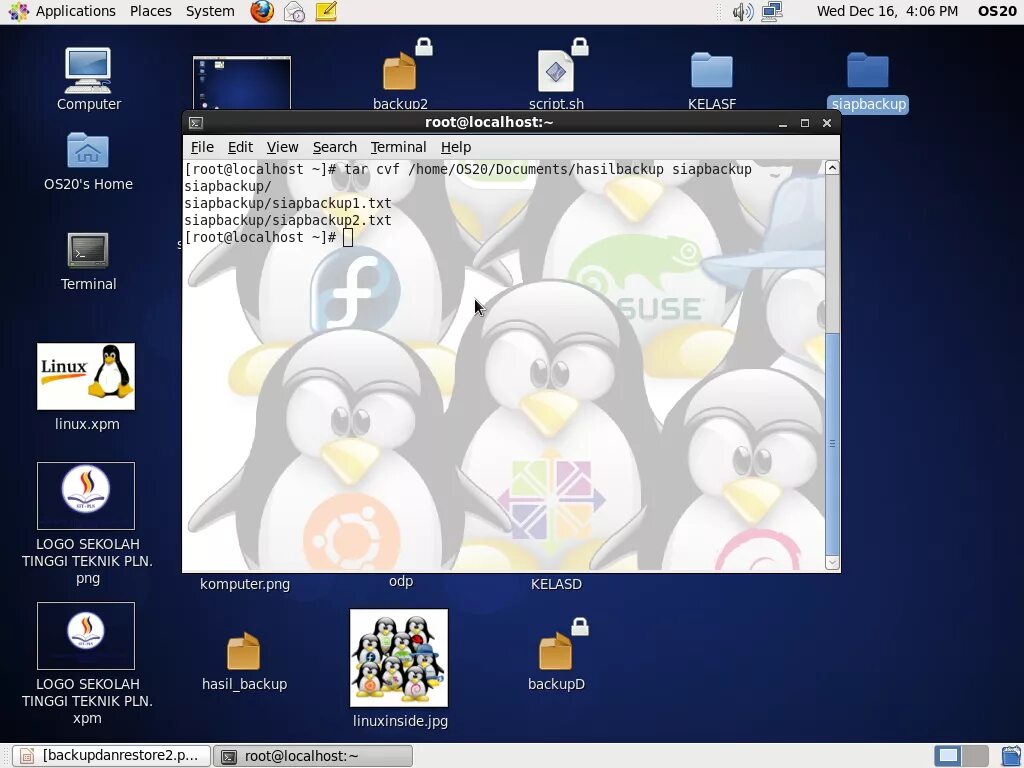Click the terminal command prompt cursor
Image resolution: width=1024 pixels, height=768 pixels.
(x=347, y=237)
